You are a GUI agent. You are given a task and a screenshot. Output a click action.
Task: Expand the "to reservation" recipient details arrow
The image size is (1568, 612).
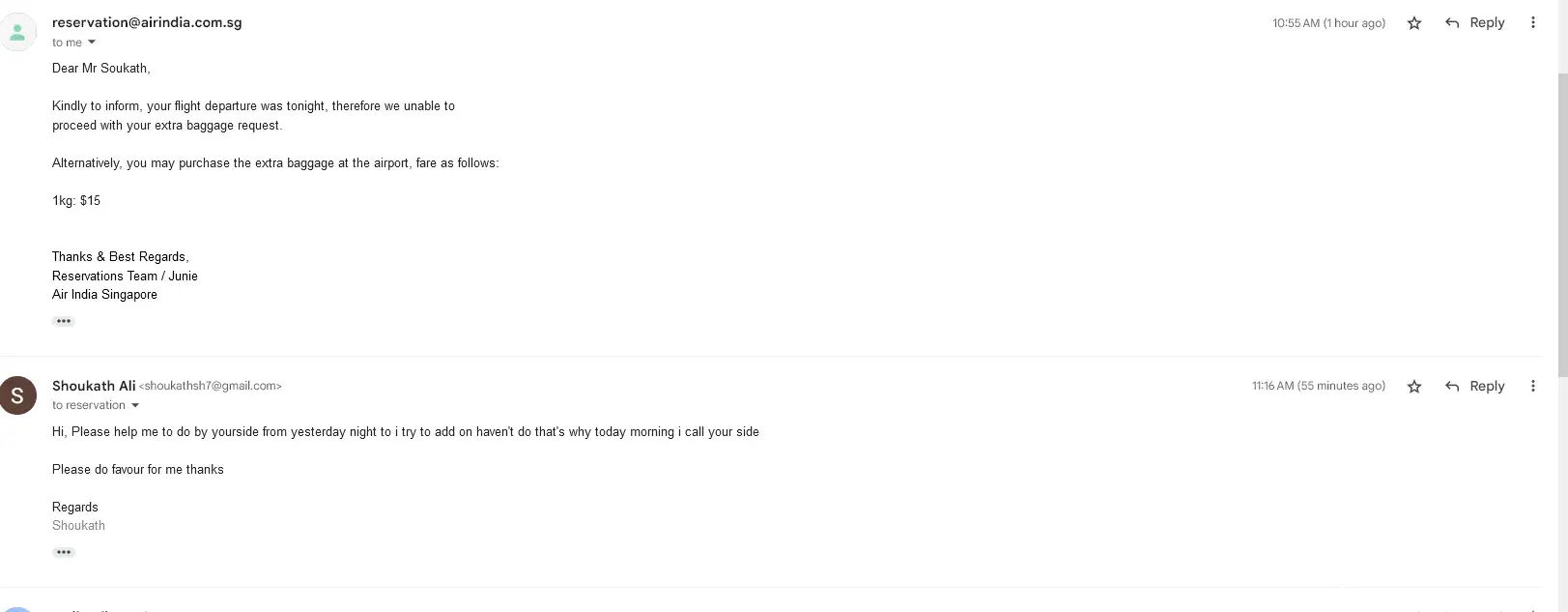135,406
